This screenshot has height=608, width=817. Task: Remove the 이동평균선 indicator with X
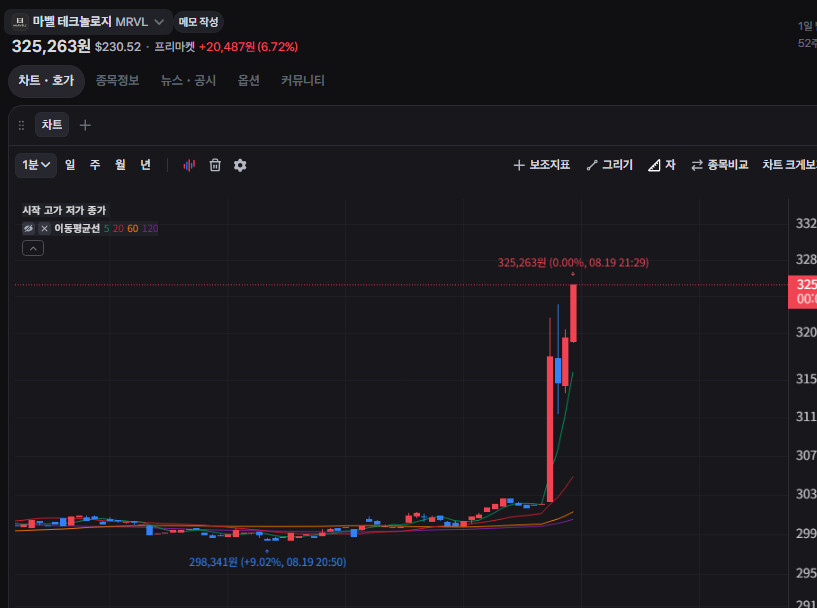[x=44, y=229]
